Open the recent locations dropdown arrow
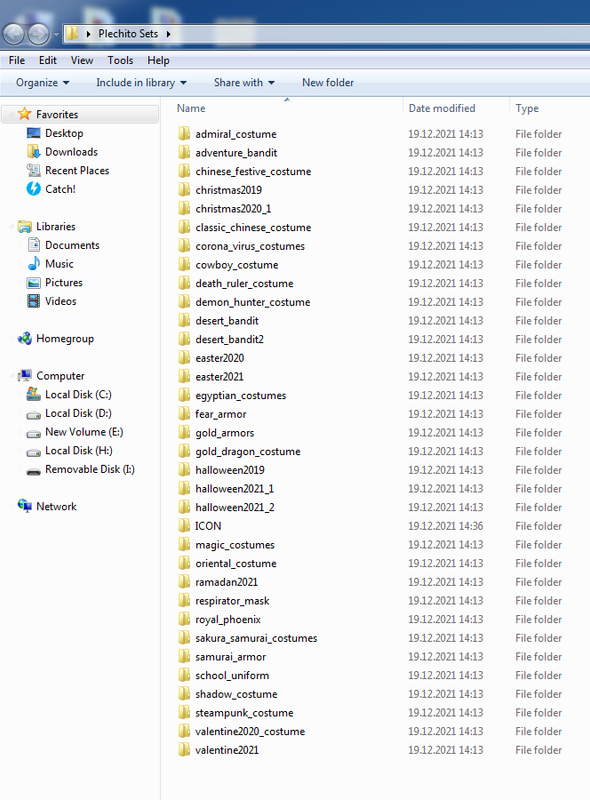Image resolution: width=590 pixels, height=800 pixels. [56, 35]
